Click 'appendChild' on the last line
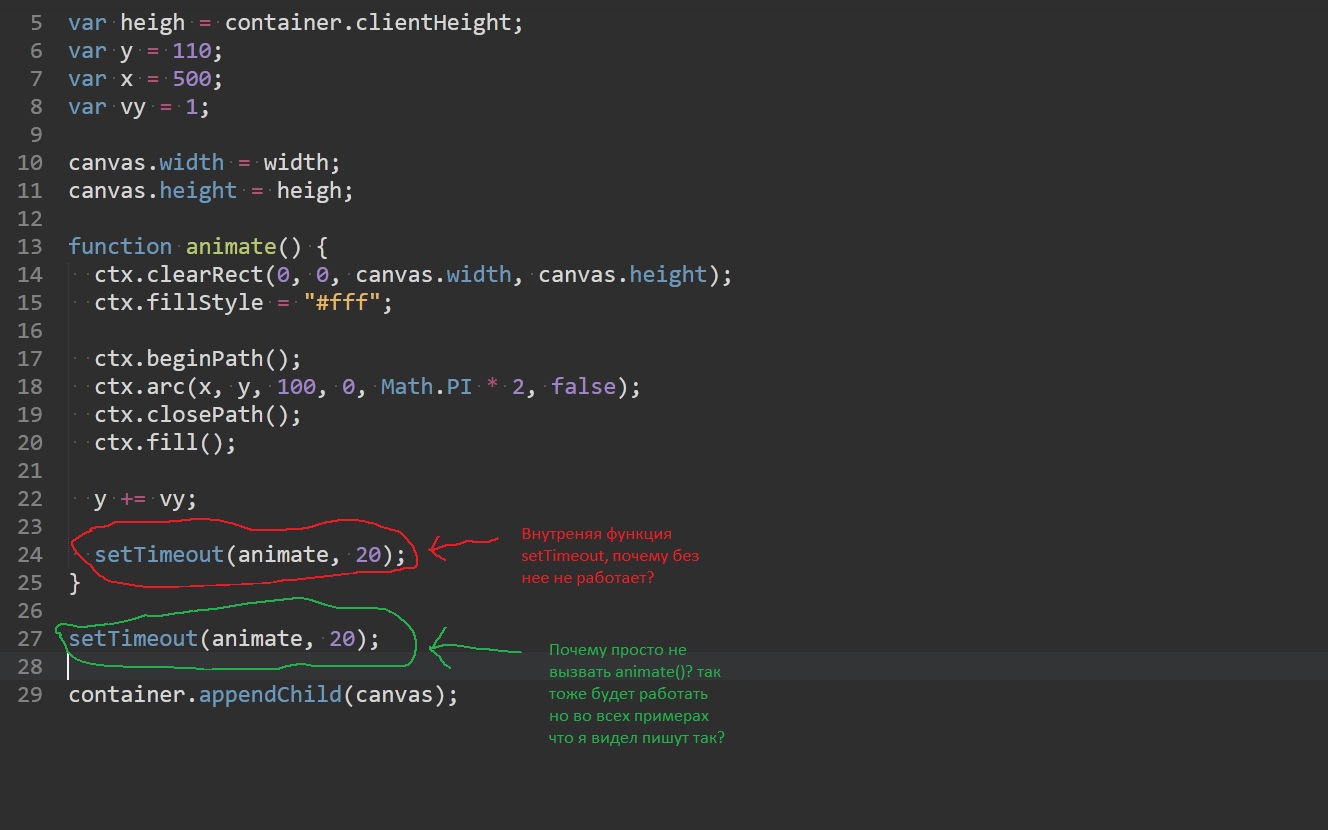The width and height of the screenshot is (1328, 830). 270,695
